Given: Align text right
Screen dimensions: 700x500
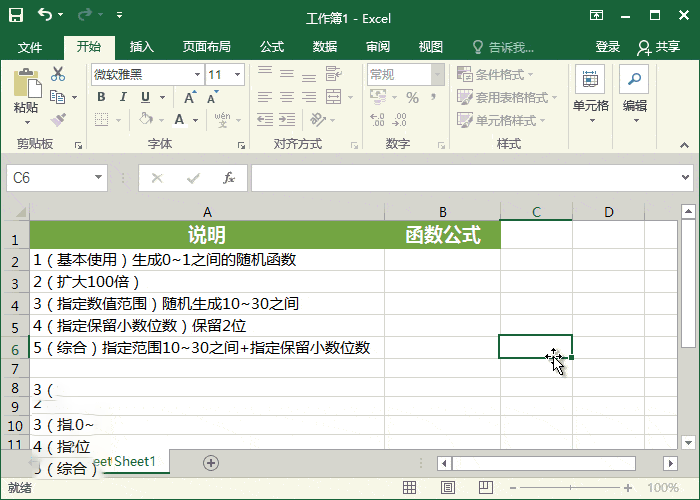Looking at the screenshot, I should (x=308, y=97).
